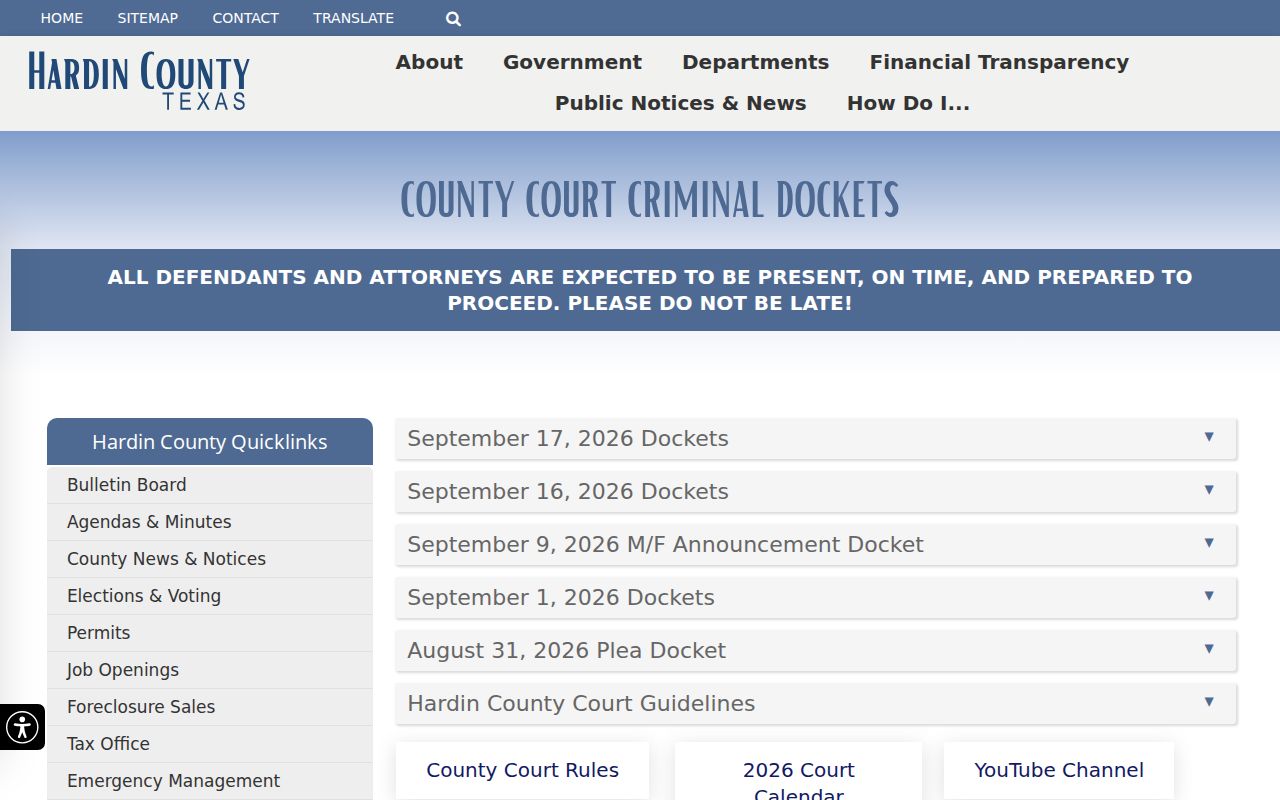Open Job Openings quicklink
The width and height of the screenshot is (1280, 800).
pyautogui.click(x=210, y=670)
